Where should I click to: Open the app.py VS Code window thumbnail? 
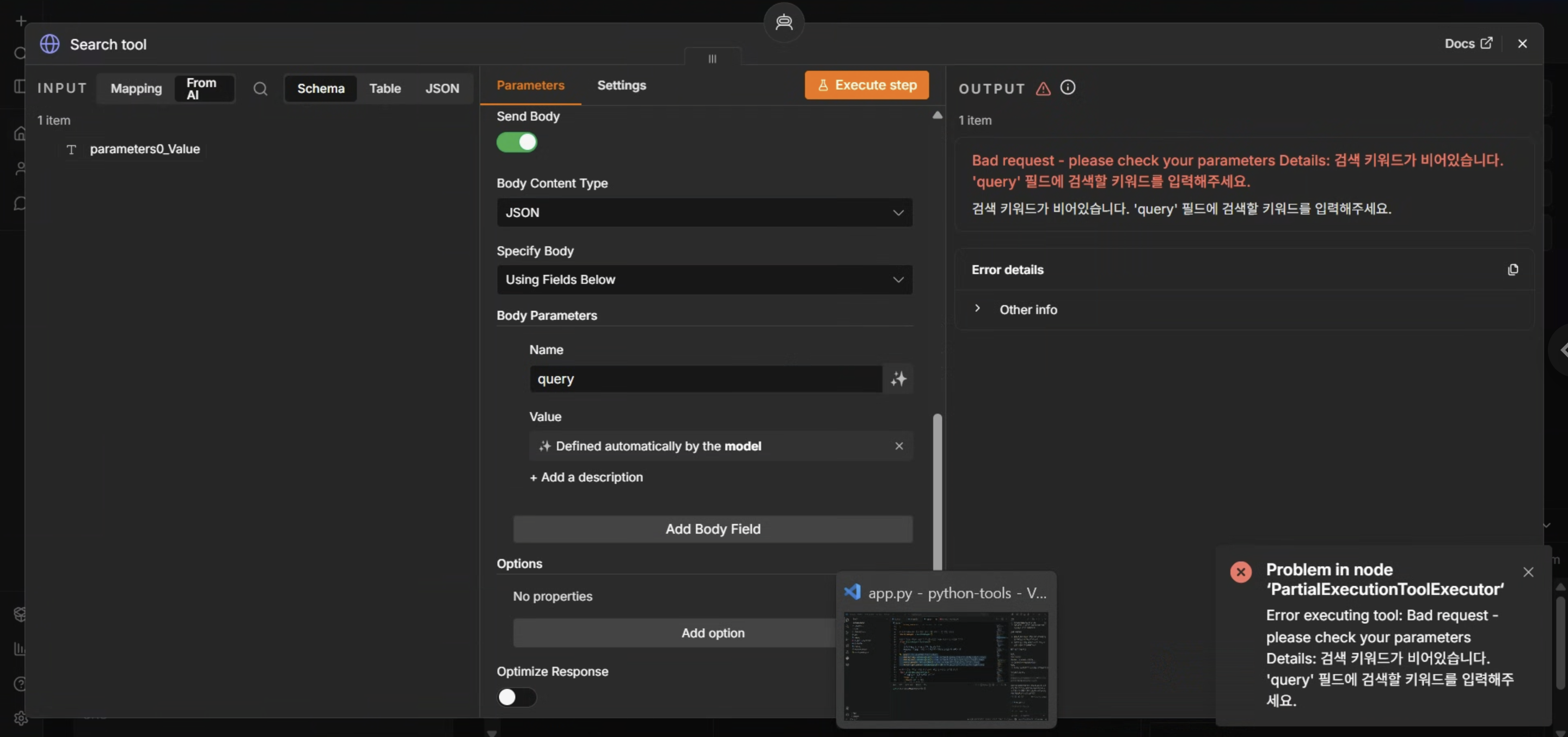pos(946,650)
